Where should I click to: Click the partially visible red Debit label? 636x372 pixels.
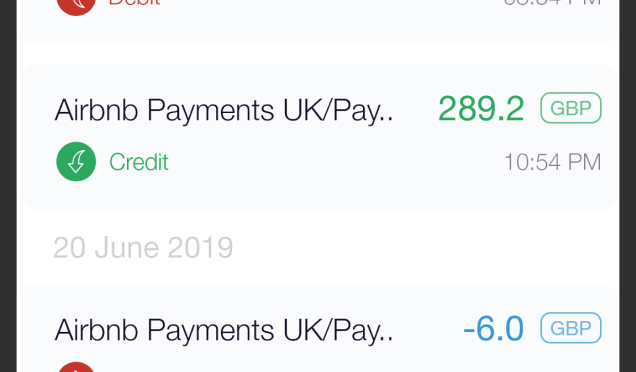[135, 3]
